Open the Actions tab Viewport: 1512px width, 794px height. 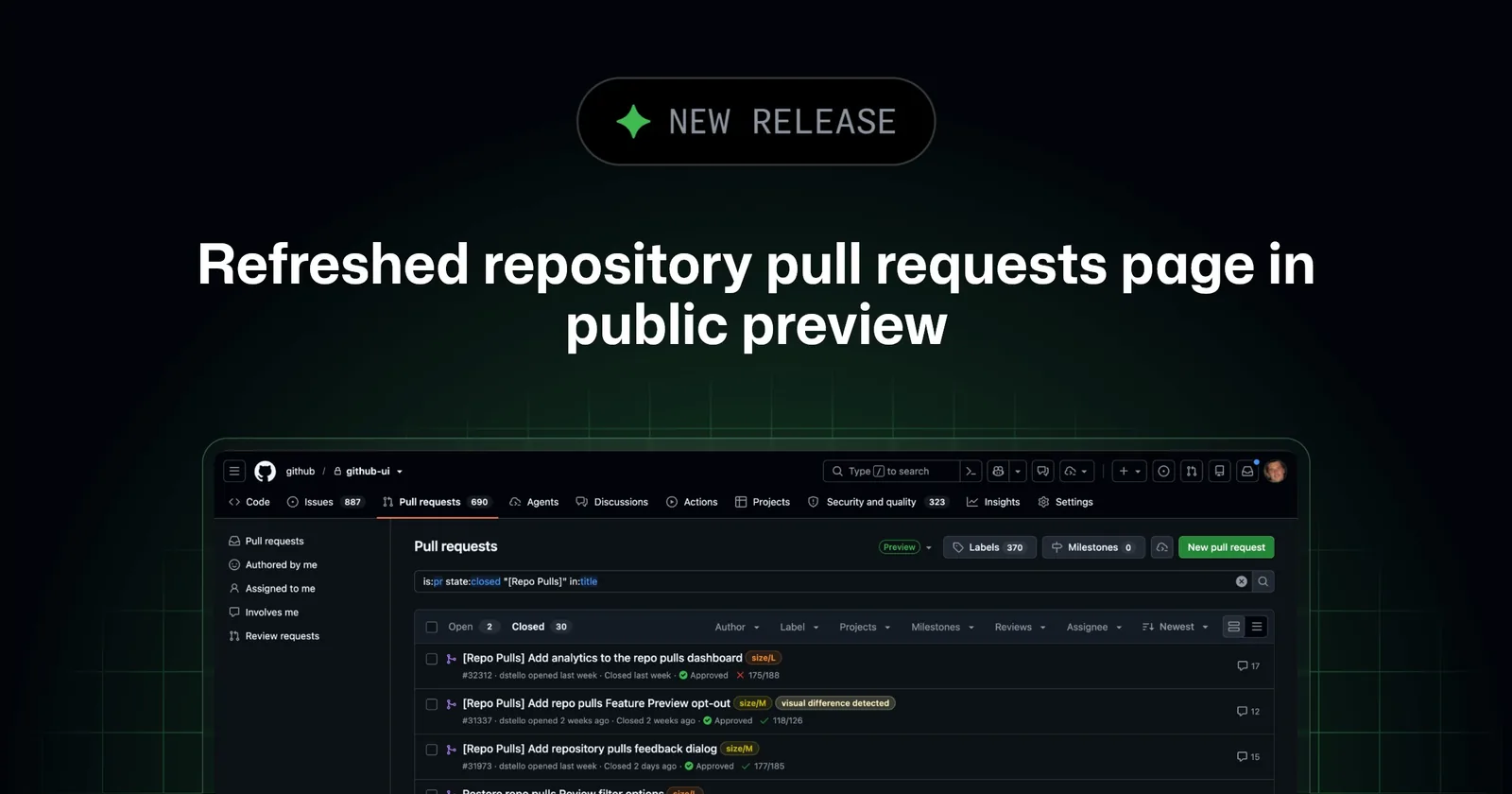[x=692, y=502]
